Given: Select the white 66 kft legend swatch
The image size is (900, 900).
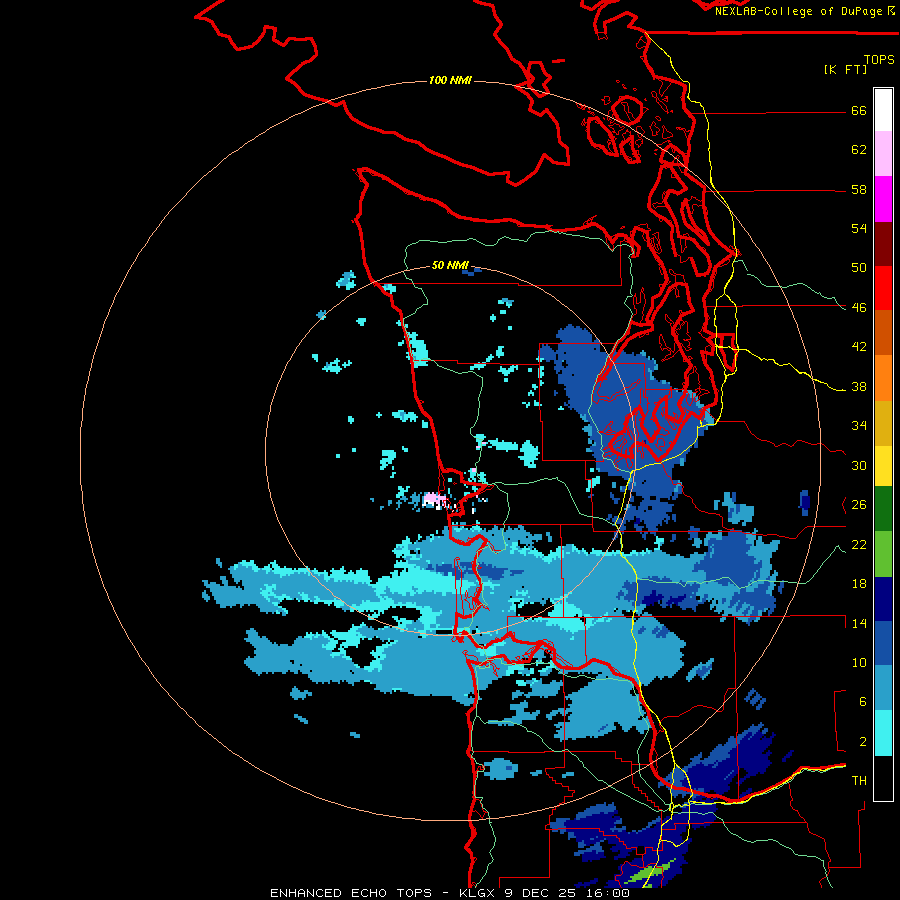Looking at the screenshot, I should pos(883,110).
